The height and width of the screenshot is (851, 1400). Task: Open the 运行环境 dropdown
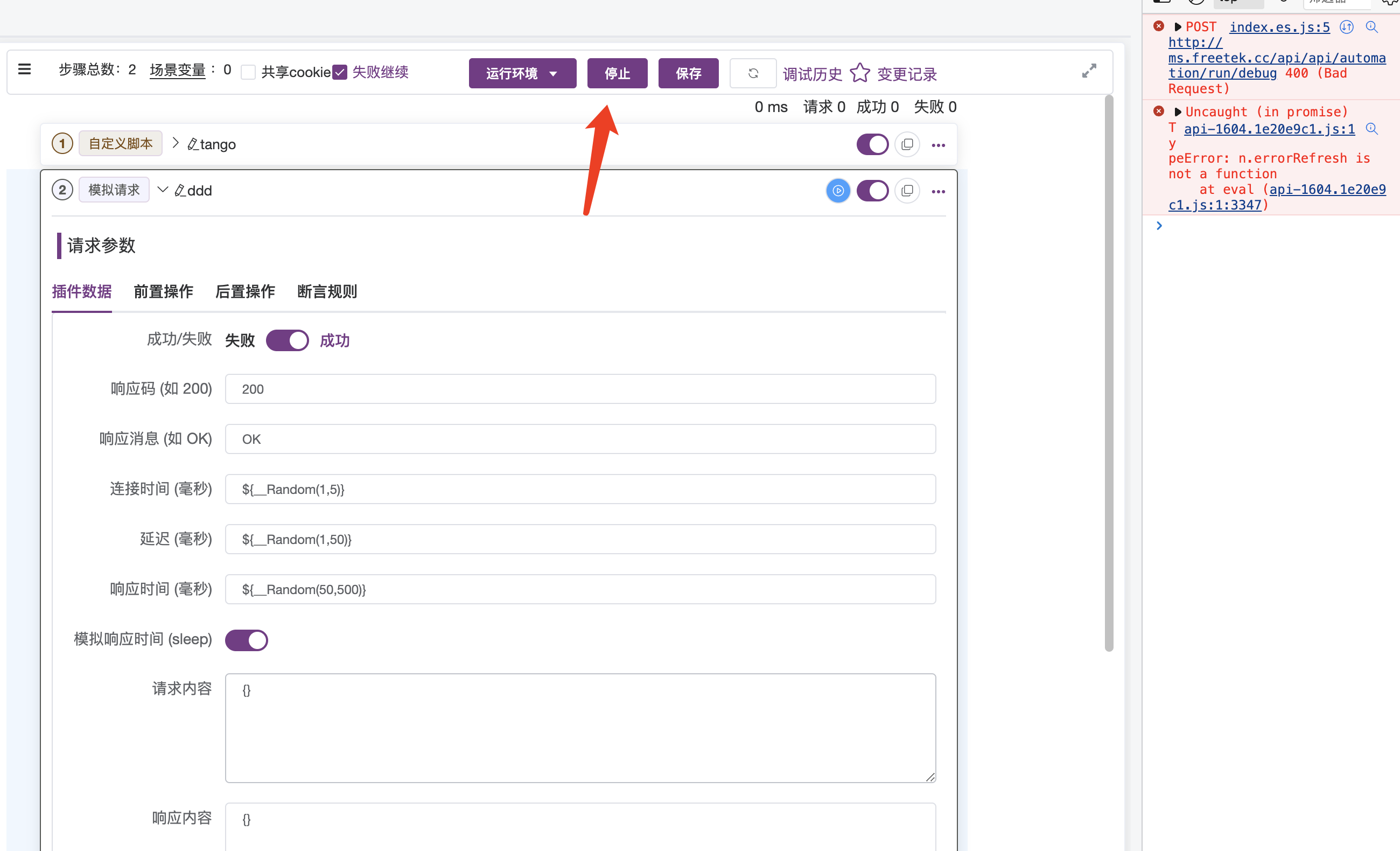tap(522, 73)
